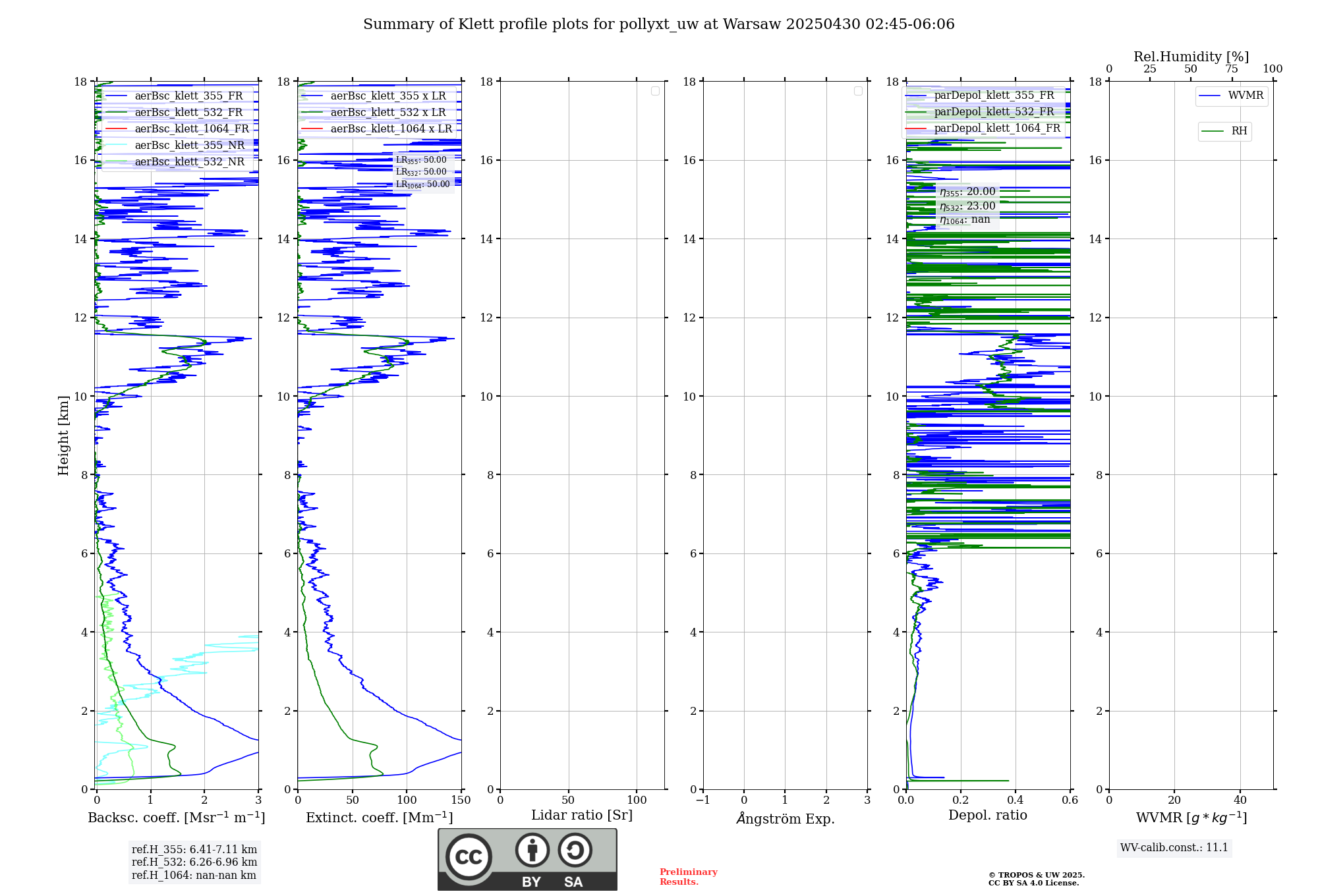Image resolution: width=1318 pixels, height=896 pixels.
Task: Click the green 532 peak near 11.4 km in backscatter plot
Action: coord(206,342)
